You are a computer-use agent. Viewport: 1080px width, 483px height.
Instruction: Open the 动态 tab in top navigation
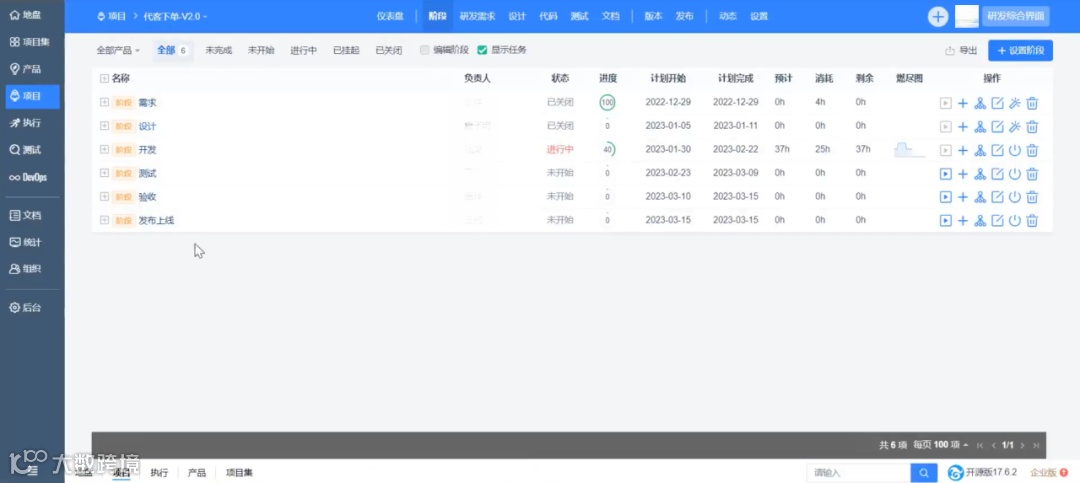[x=727, y=16]
